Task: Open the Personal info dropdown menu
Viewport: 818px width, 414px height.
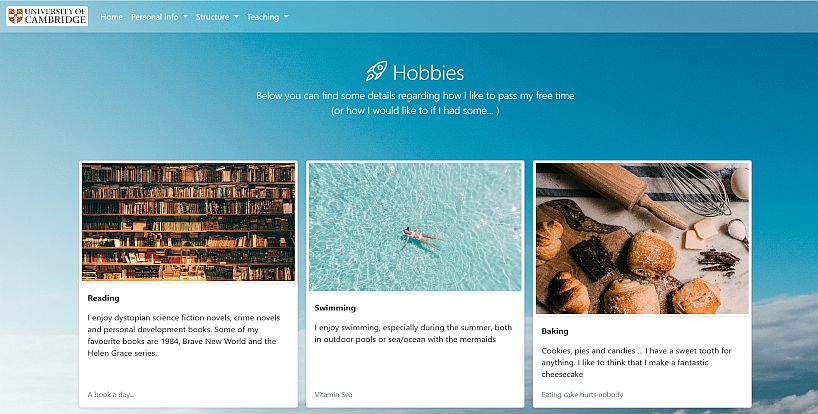Action: 159,17
